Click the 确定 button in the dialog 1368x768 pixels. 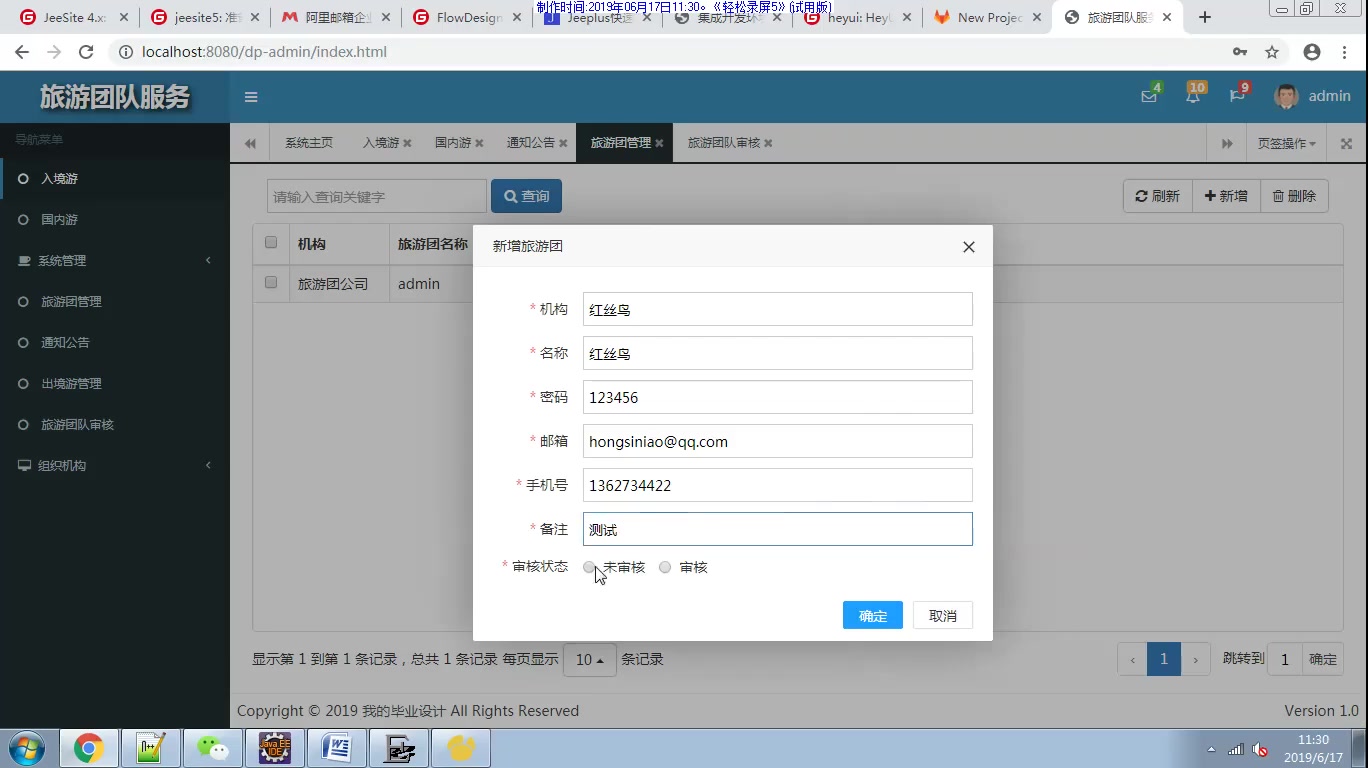coord(871,615)
